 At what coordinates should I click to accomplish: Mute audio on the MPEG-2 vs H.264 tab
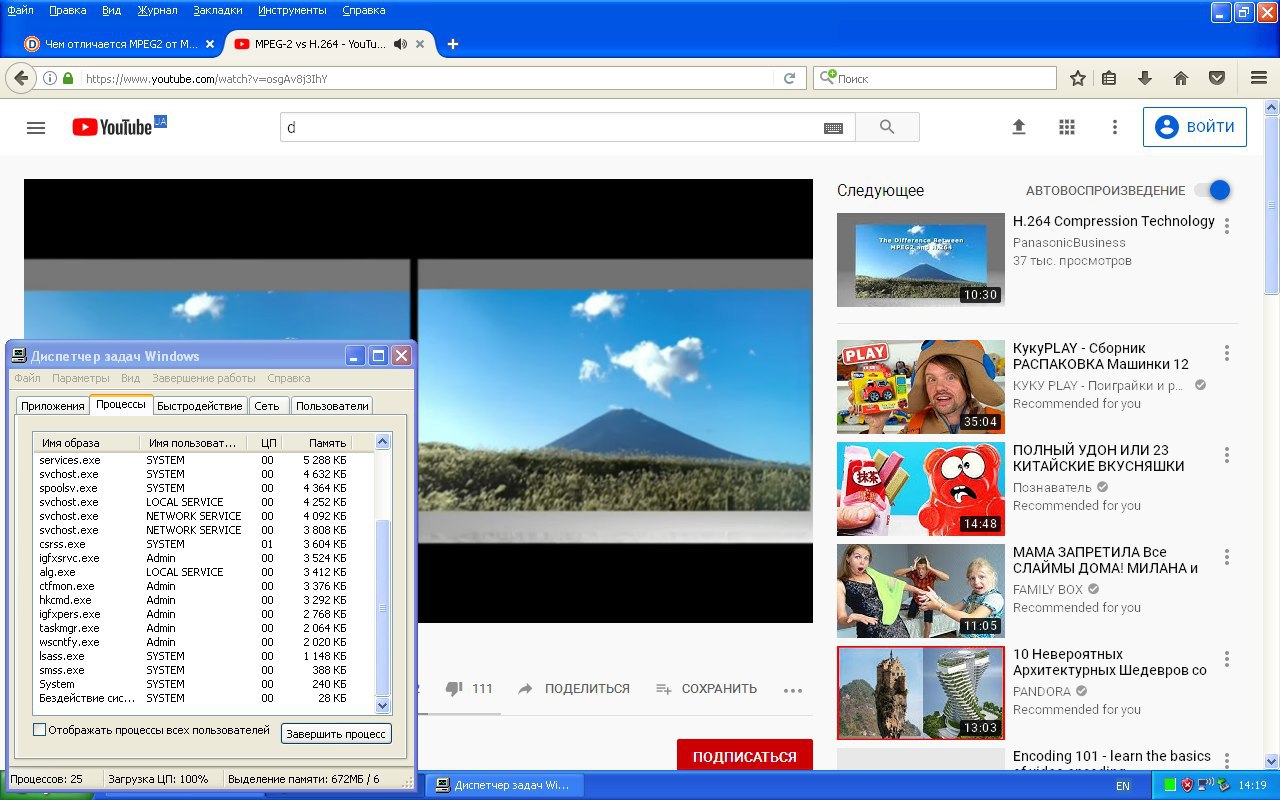(400, 44)
